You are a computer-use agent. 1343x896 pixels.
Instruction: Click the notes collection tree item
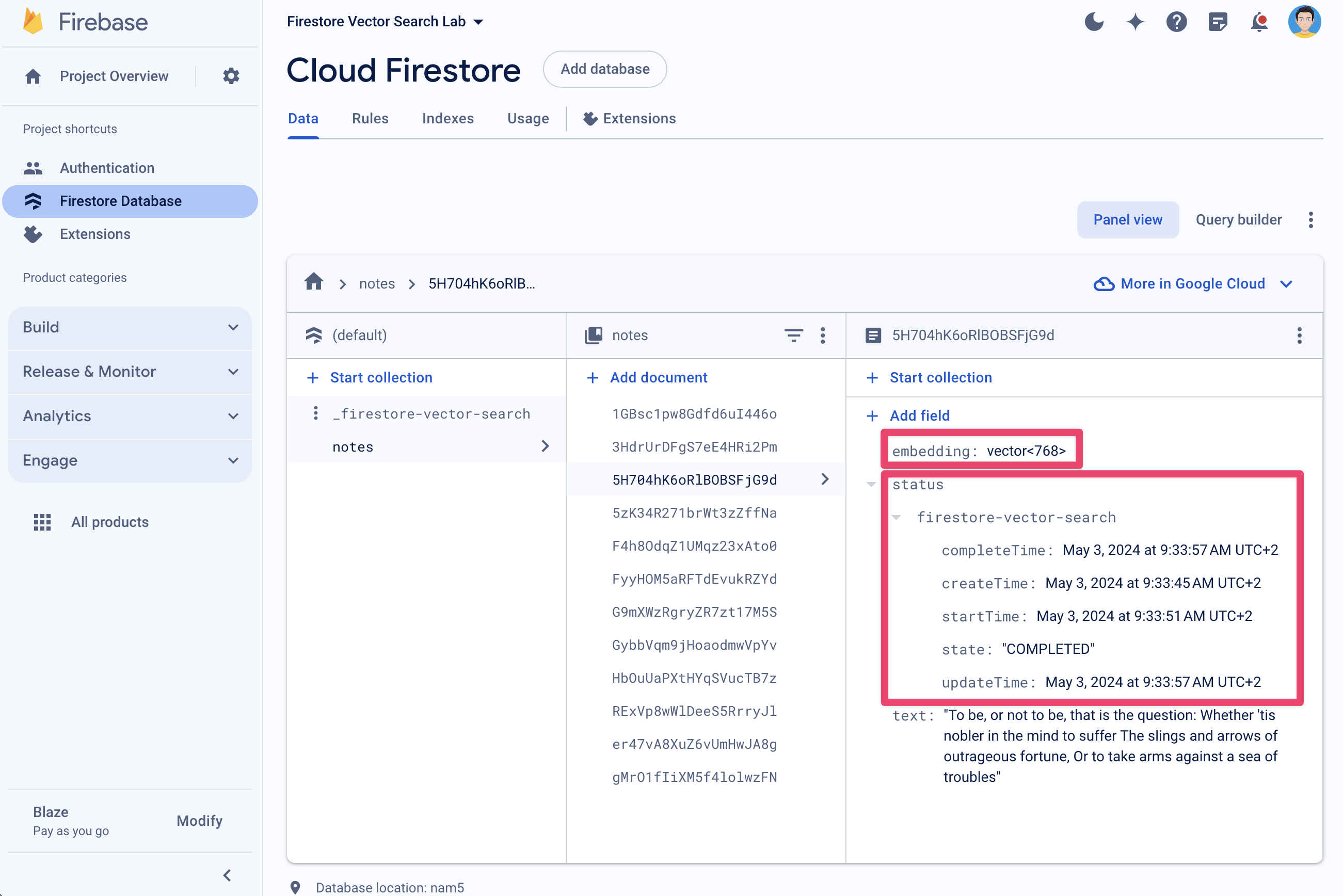(x=353, y=446)
